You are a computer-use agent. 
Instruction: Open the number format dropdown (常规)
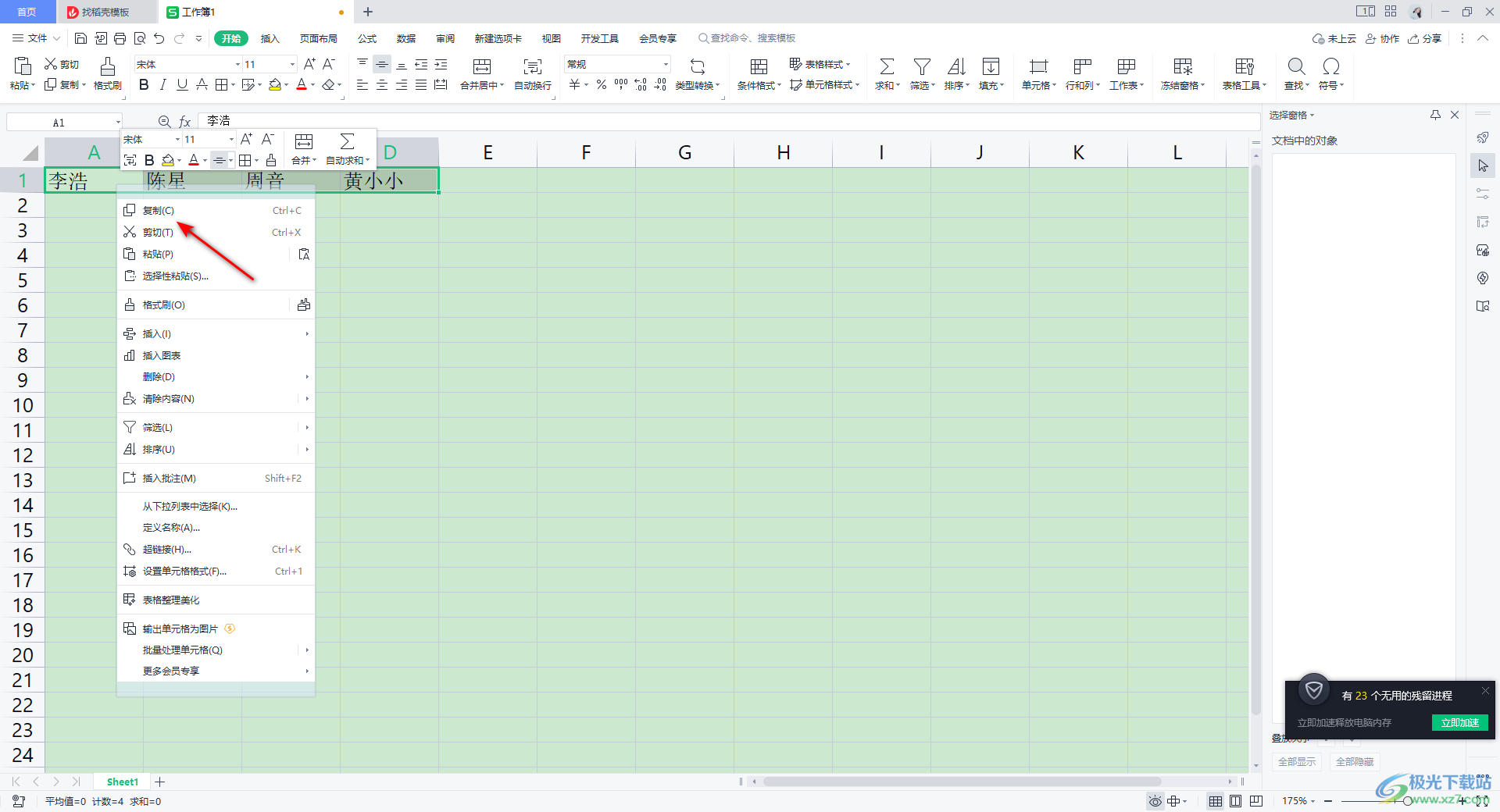(x=666, y=64)
